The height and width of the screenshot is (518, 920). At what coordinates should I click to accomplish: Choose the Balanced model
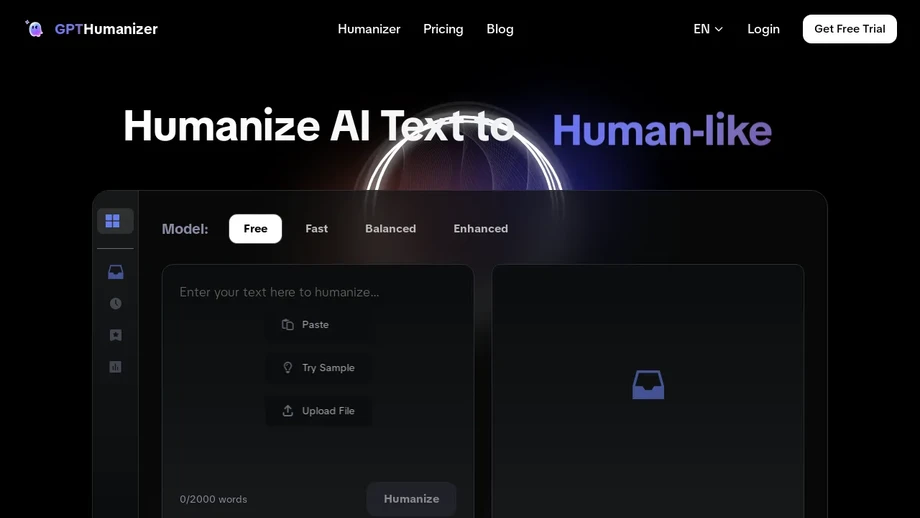pyautogui.click(x=390, y=229)
